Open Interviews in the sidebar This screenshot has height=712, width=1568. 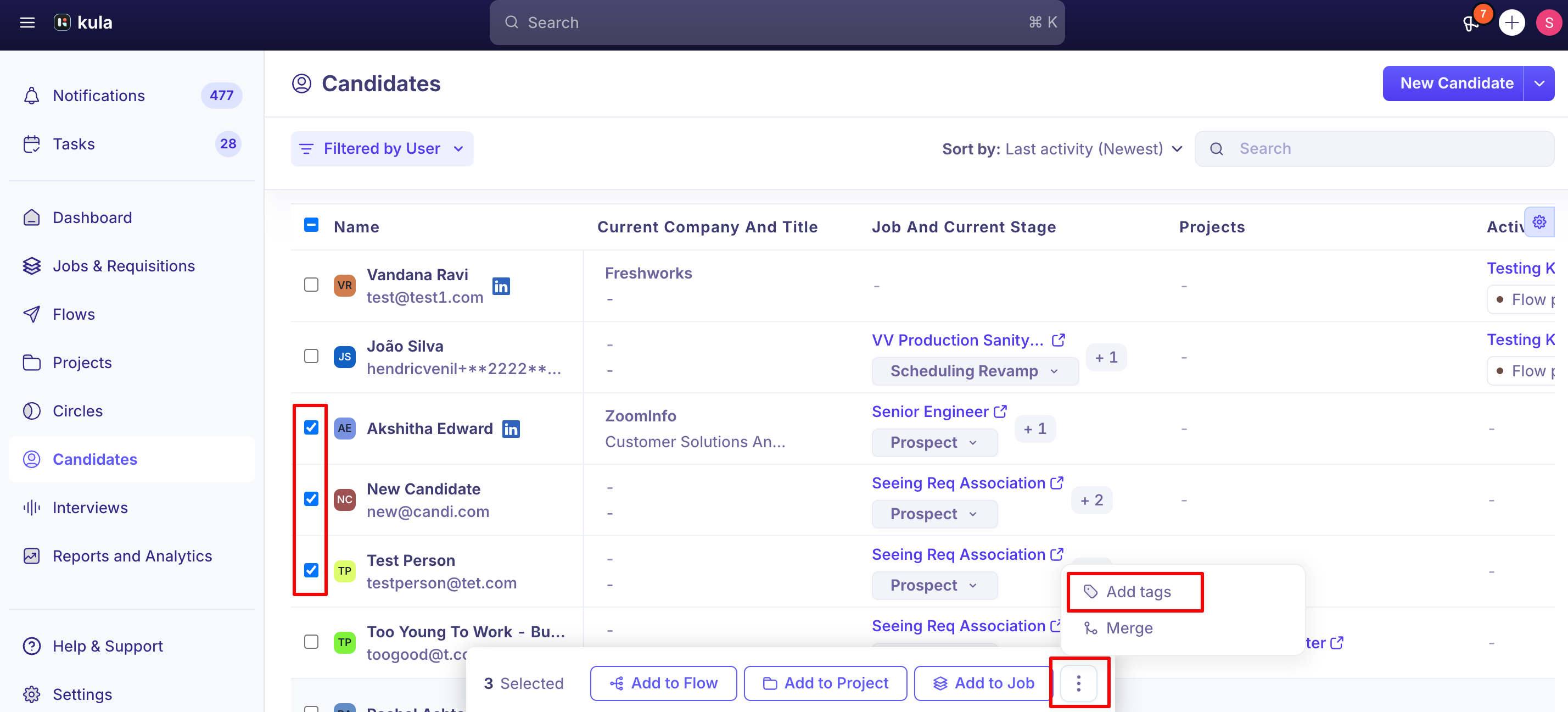(131, 507)
